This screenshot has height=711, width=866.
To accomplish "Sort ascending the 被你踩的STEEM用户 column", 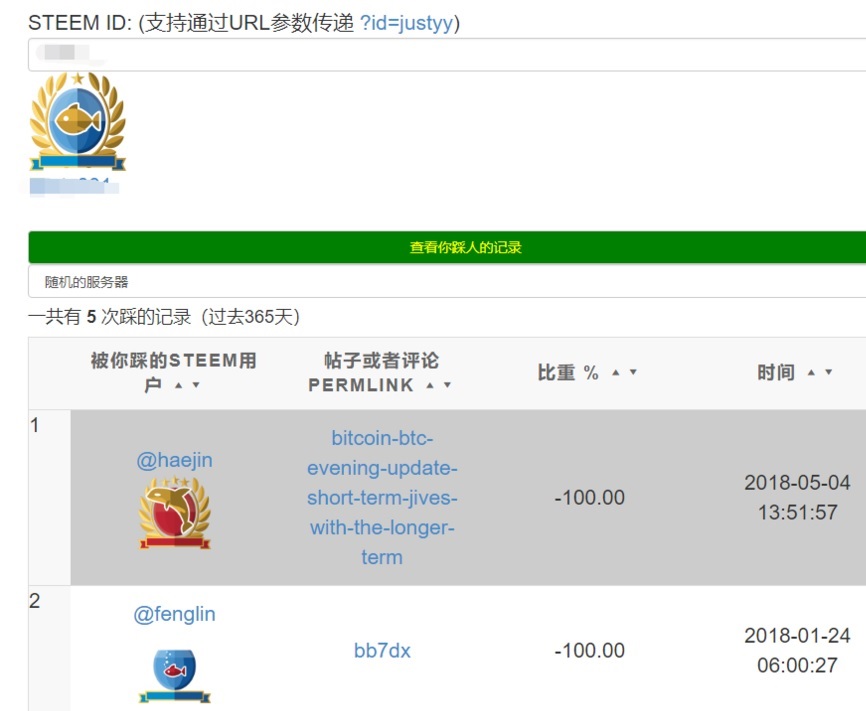I will coord(178,386).
